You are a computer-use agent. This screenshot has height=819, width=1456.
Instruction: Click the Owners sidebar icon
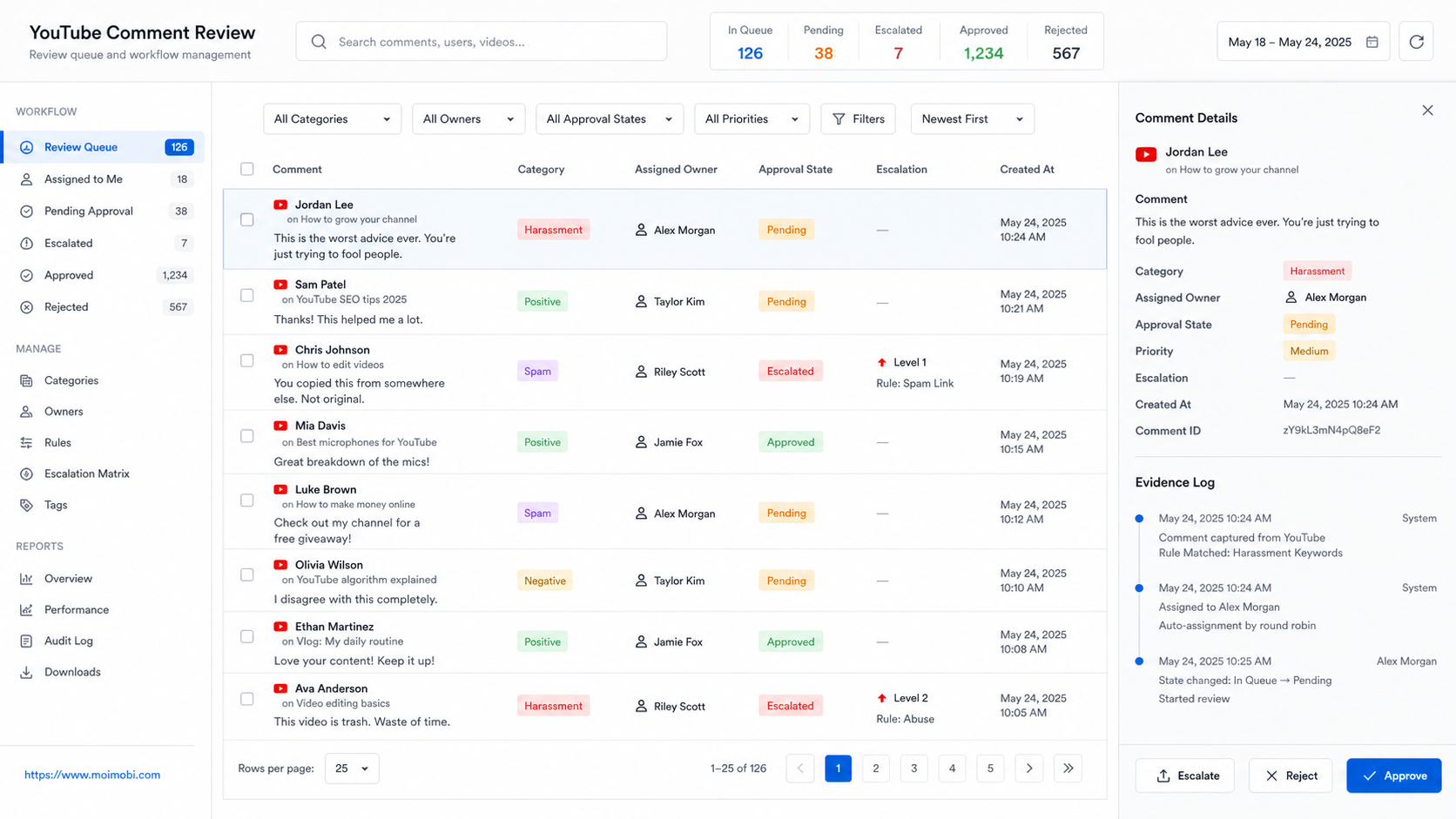tap(26, 412)
